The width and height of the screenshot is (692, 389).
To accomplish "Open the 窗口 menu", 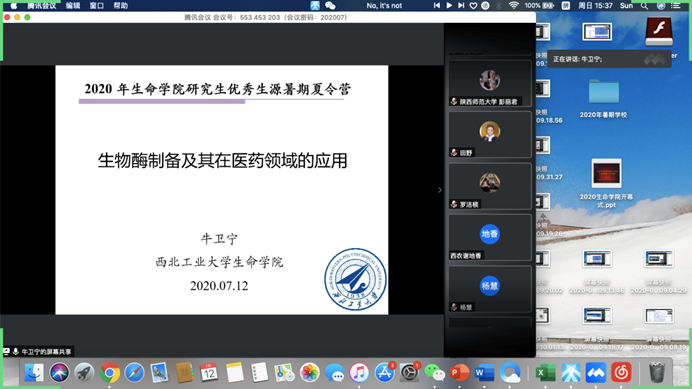I will point(97,6).
